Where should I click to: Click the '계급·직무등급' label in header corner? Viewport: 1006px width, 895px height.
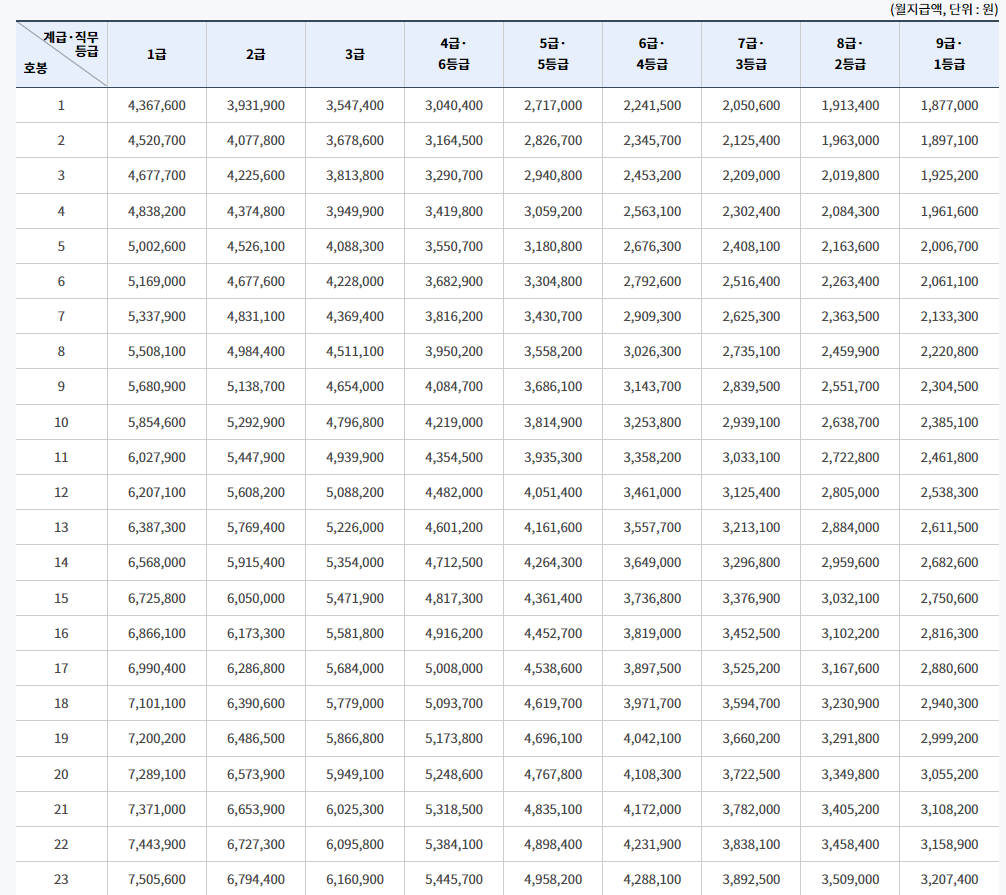click(x=72, y=44)
